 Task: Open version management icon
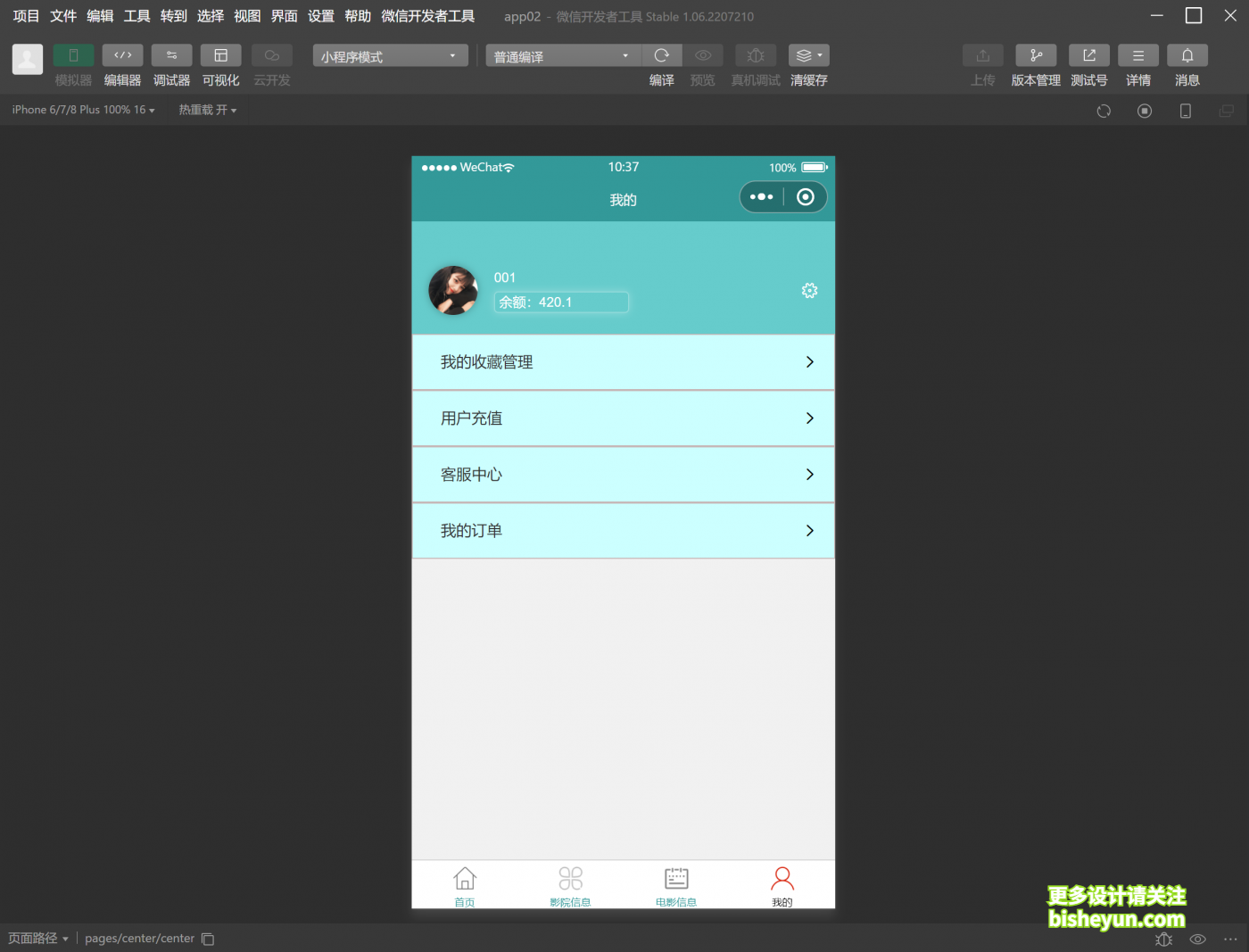pyautogui.click(x=1036, y=55)
